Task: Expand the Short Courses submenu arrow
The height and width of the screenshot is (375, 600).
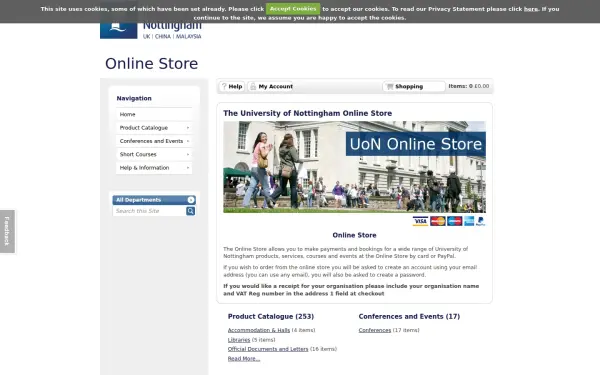Action: tap(188, 155)
